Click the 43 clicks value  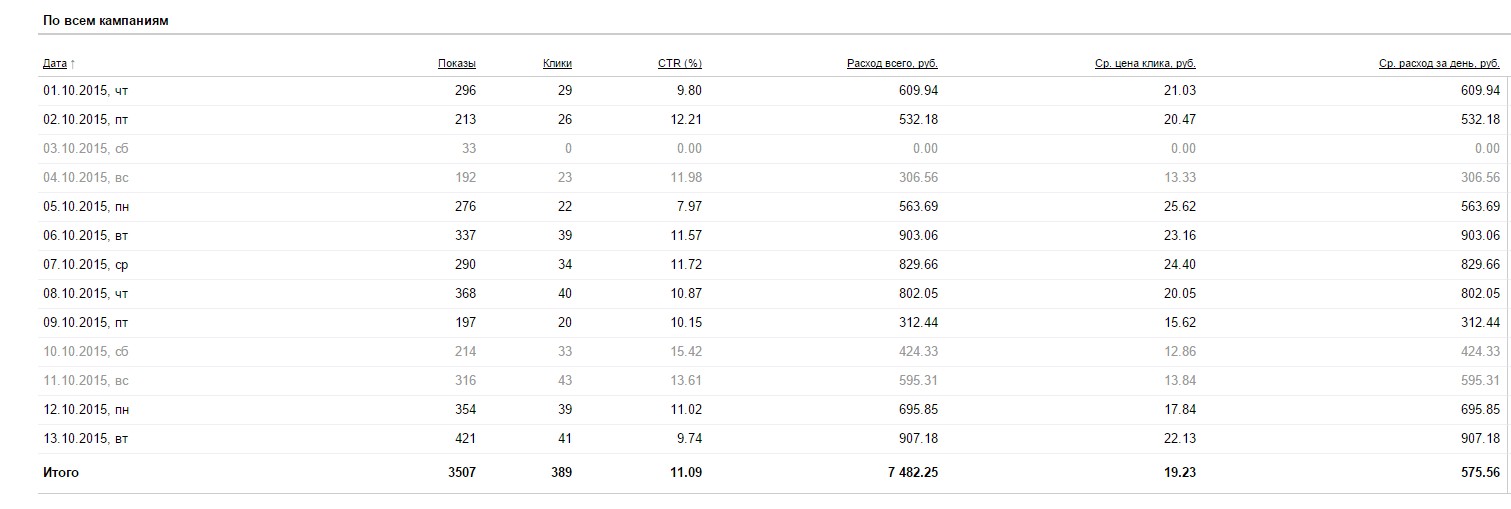[x=564, y=381]
